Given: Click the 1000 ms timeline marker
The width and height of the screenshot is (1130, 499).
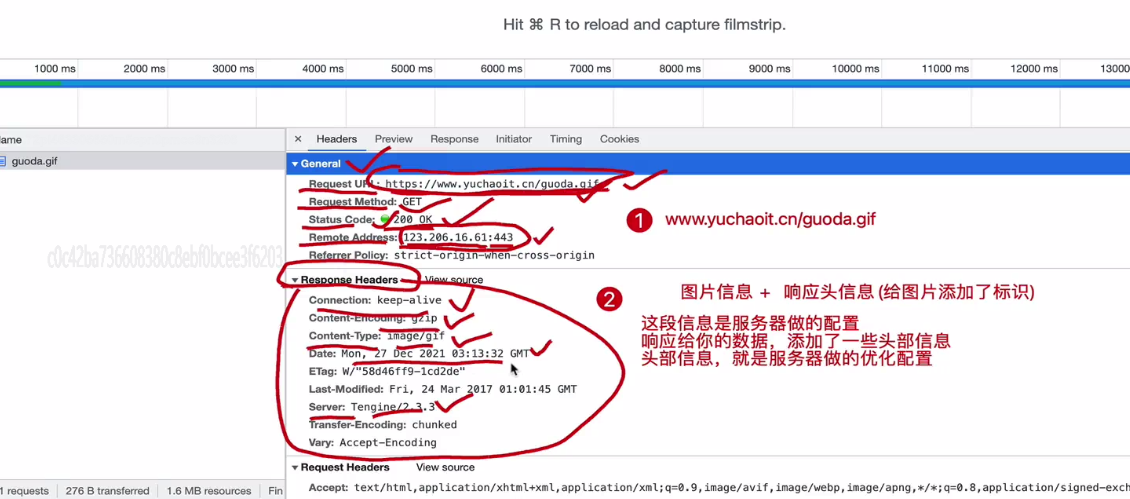Looking at the screenshot, I should [55, 69].
